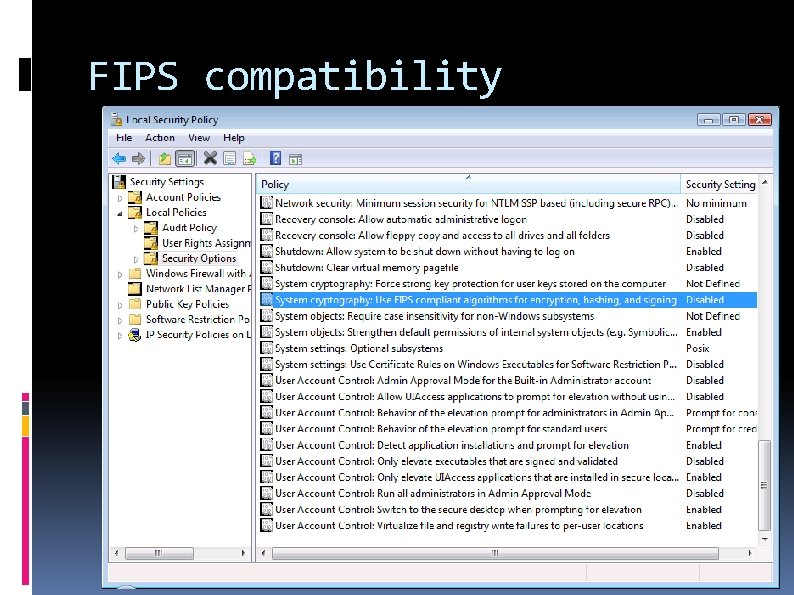Expand the Security Options tree node

pyautogui.click(x=136, y=259)
